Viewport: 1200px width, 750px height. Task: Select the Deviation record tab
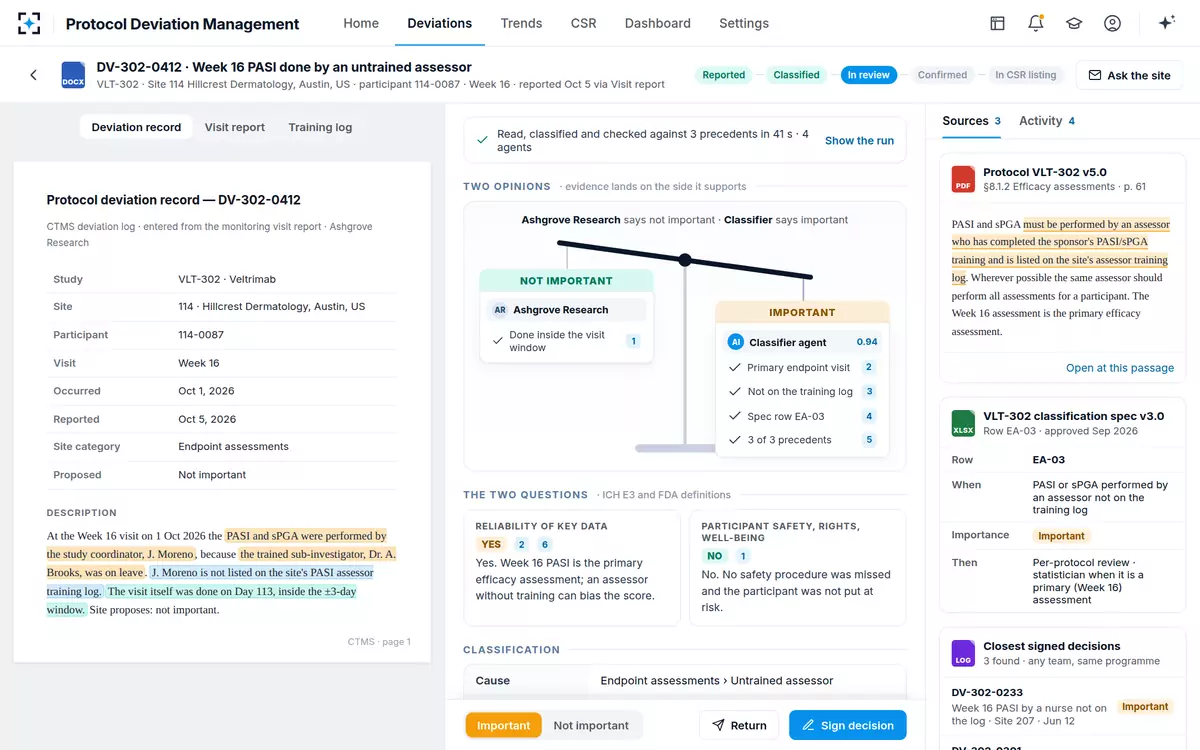pyautogui.click(x=136, y=127)
